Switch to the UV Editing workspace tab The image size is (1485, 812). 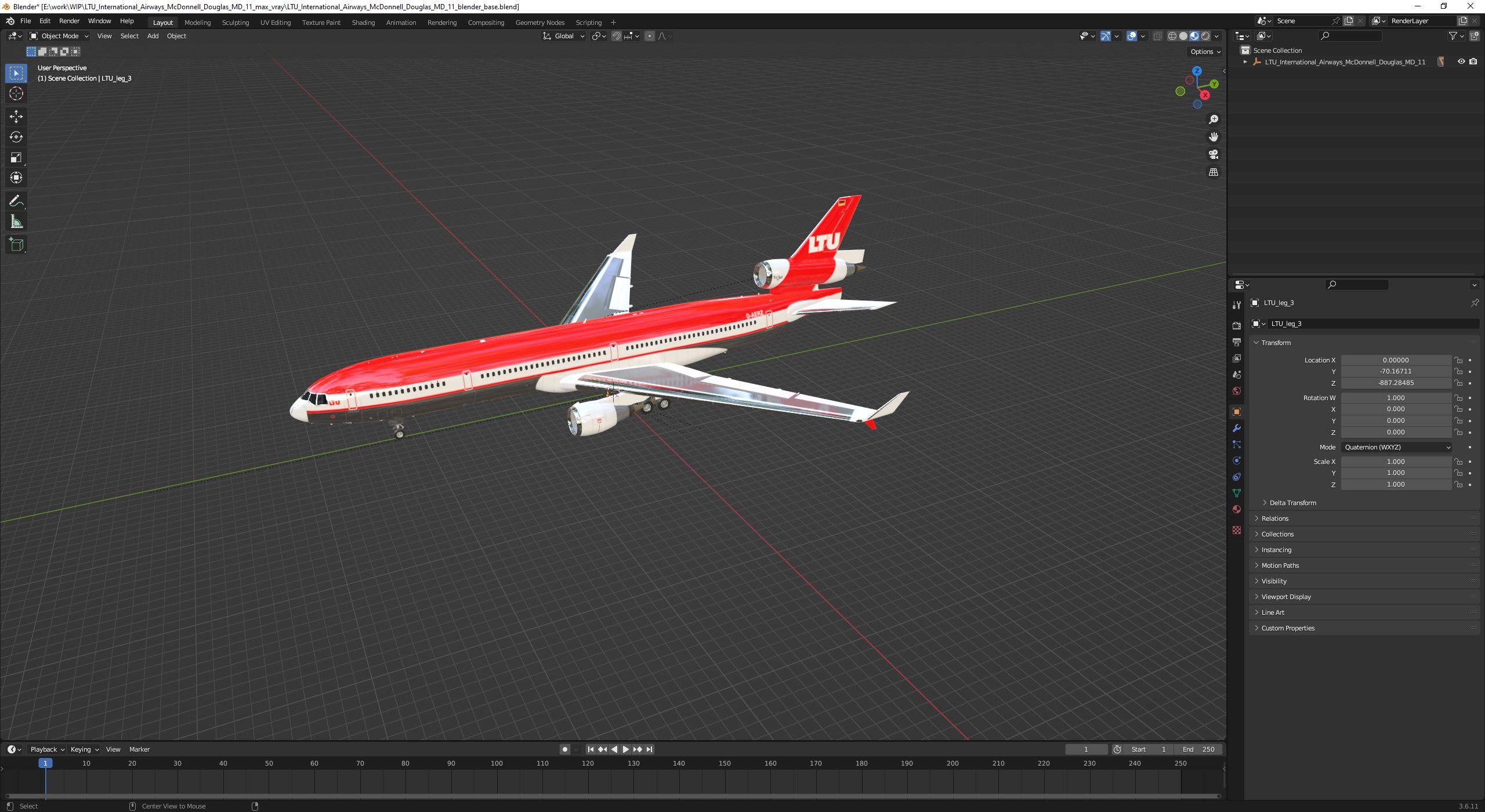pos(276,23)
